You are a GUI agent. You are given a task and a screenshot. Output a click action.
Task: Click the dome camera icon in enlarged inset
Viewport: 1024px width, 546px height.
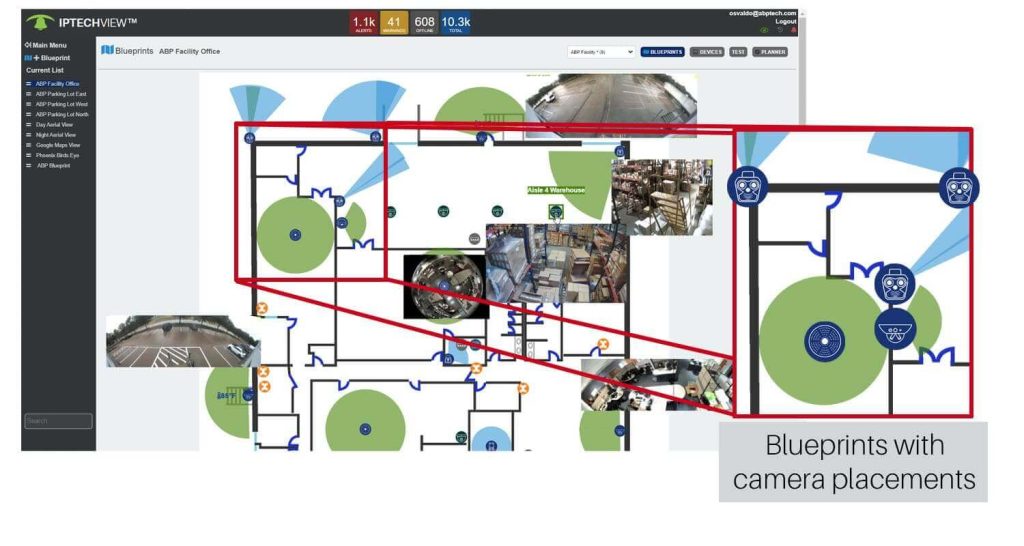tap(895, 328)
